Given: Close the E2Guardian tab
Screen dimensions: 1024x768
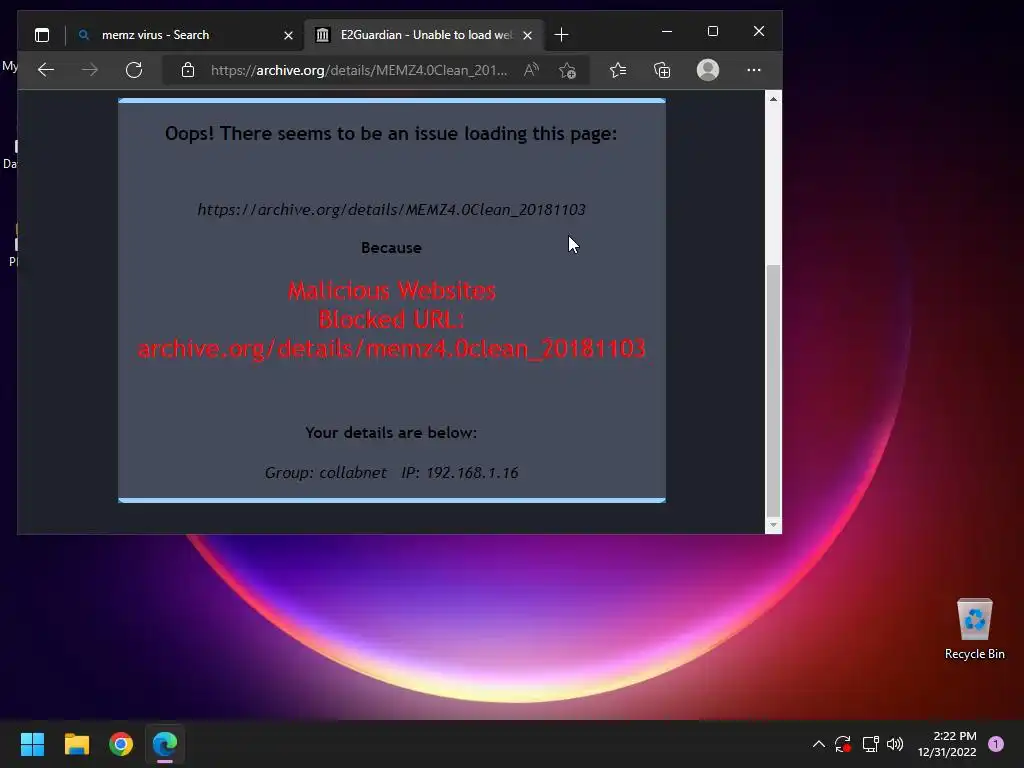Looking at the screenshot, I should [528, 35].
